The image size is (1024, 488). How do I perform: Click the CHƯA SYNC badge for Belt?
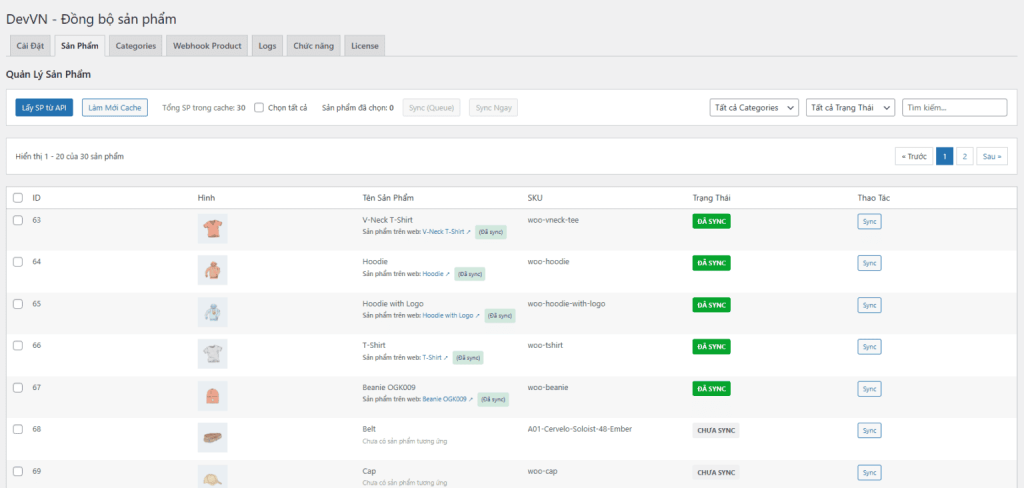(716, 430)
